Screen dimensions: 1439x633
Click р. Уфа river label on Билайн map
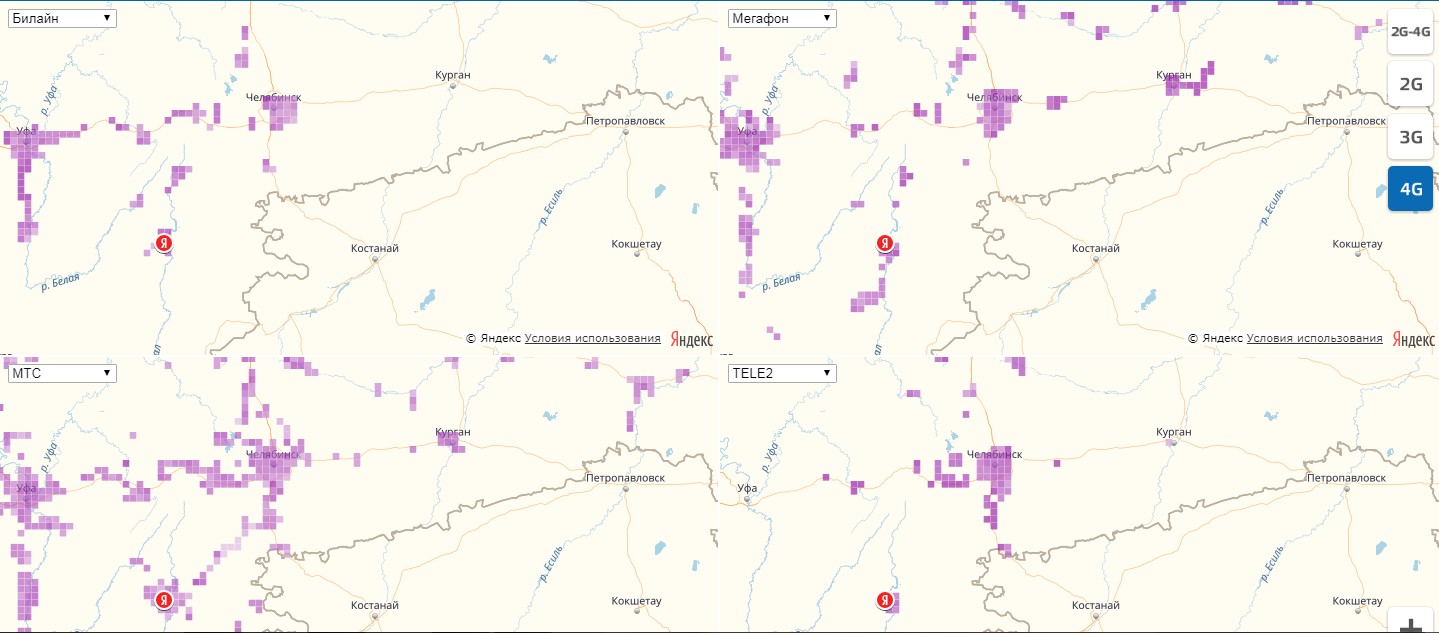pos(50,98)
